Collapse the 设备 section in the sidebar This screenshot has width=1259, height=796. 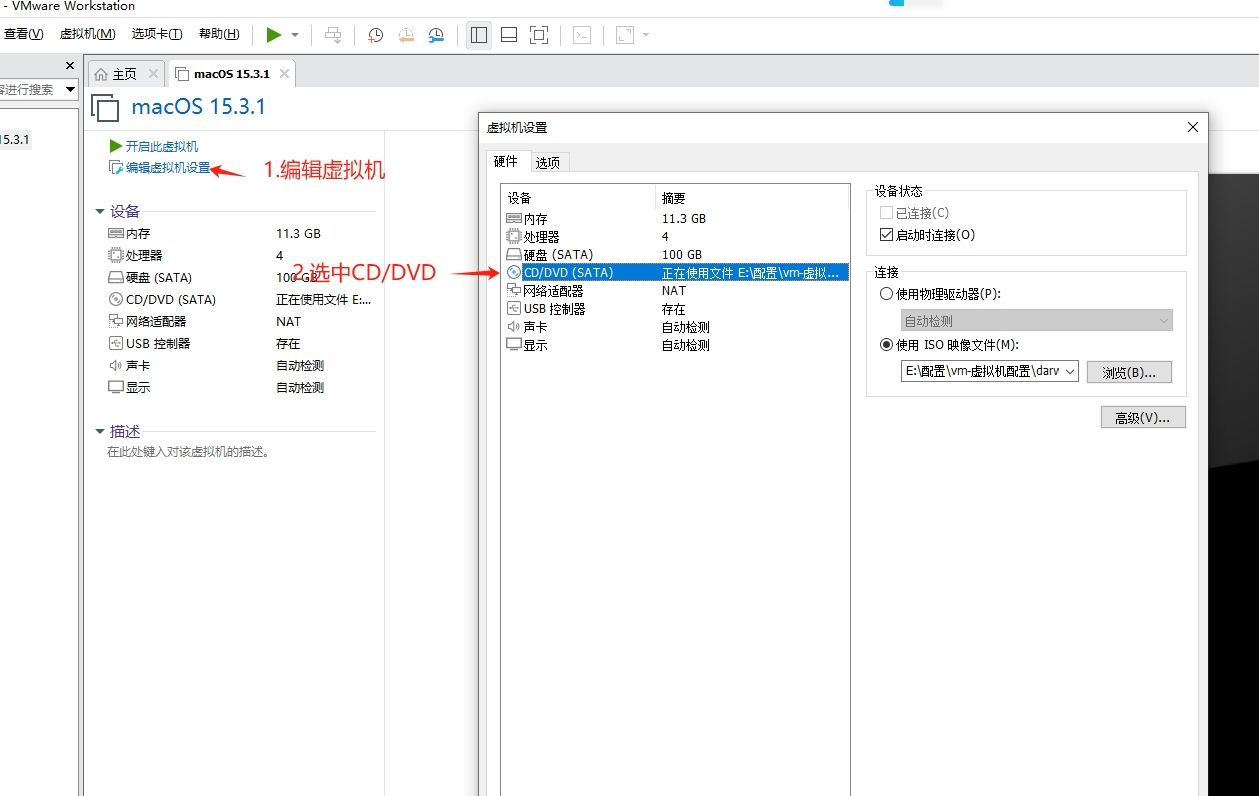97,210
